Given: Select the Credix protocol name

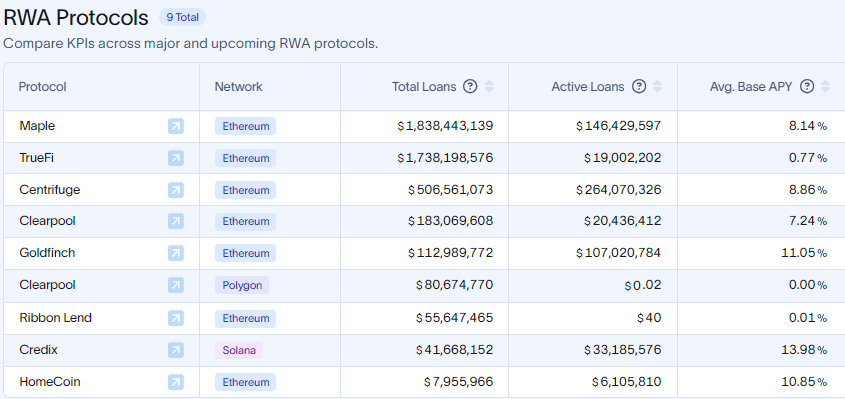Looking at the screenshot, I should tap(38, 350).
